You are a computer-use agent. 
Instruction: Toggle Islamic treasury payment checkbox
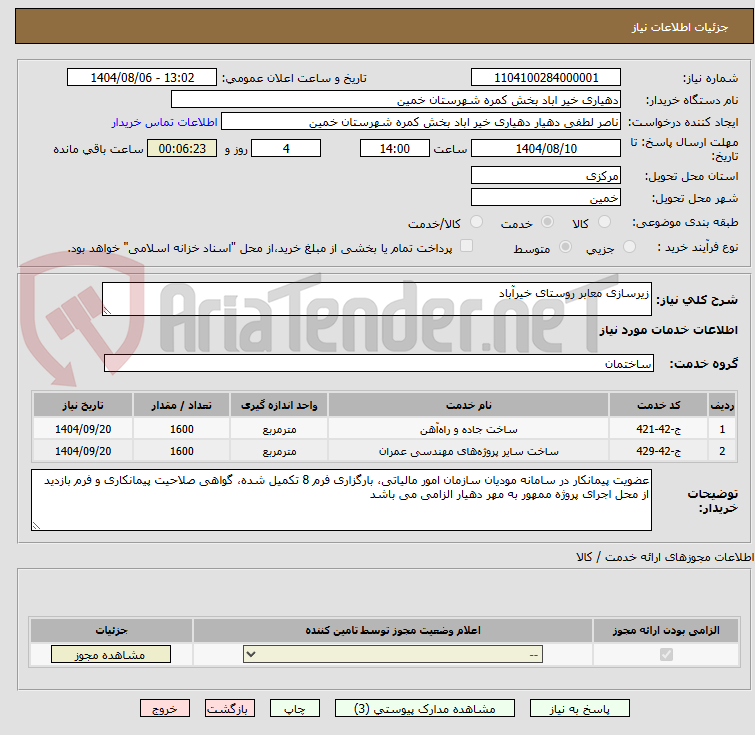[466, 246]
